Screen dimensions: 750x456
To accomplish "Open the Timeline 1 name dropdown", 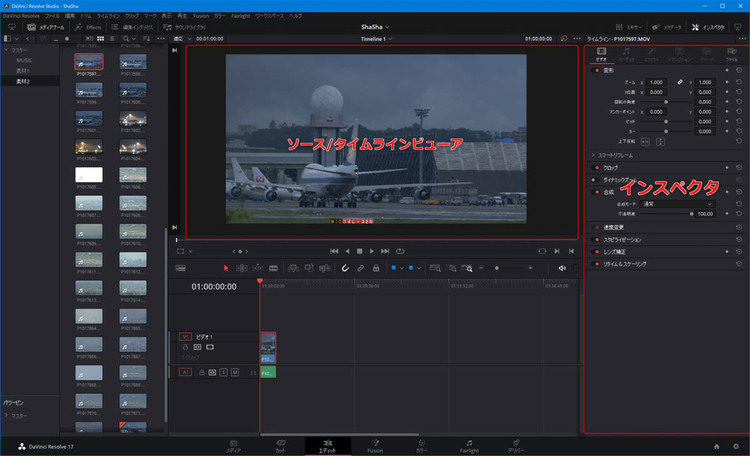I will tap(382, 39).
